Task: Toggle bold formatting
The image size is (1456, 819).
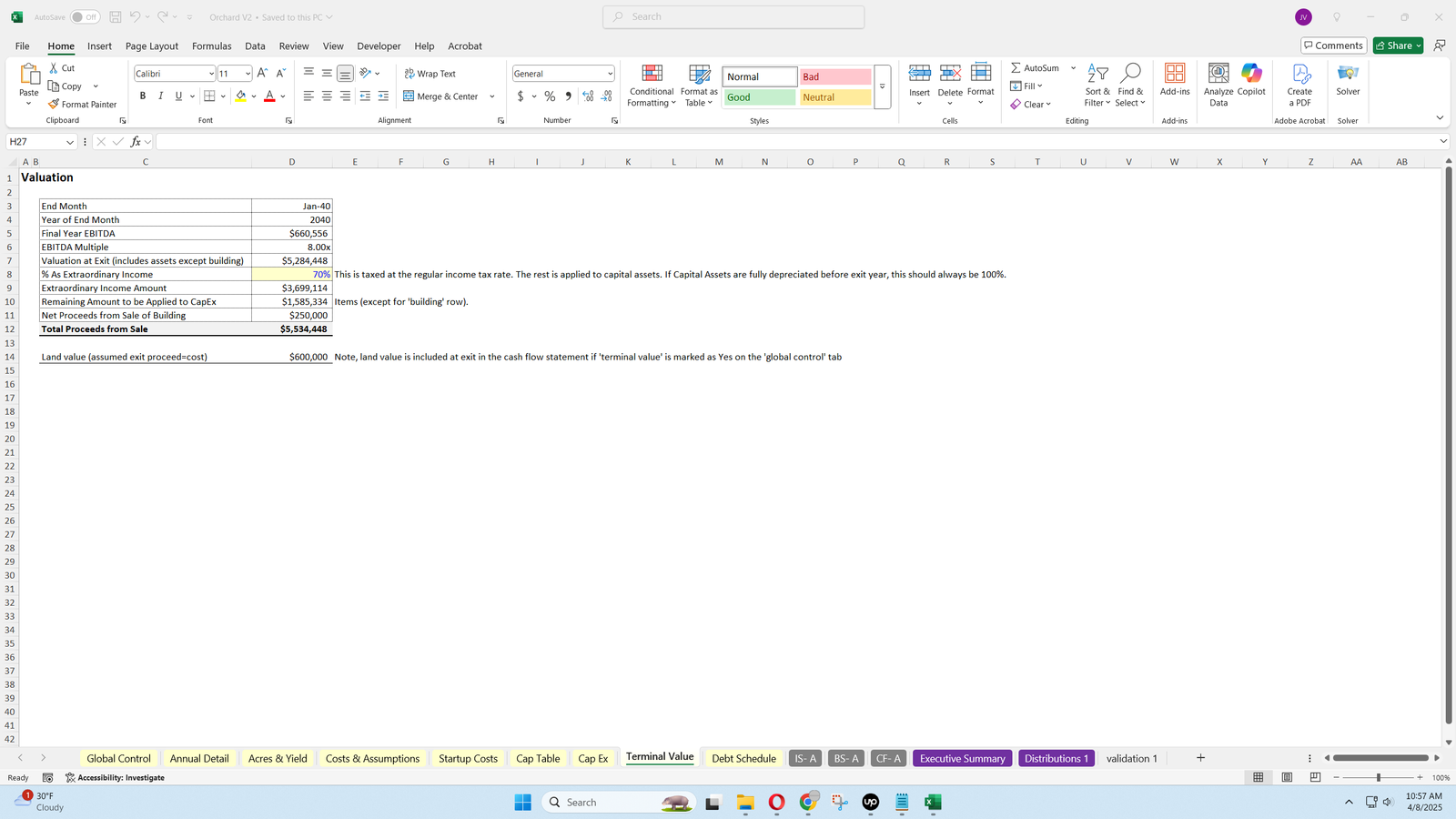Action: 143,96
